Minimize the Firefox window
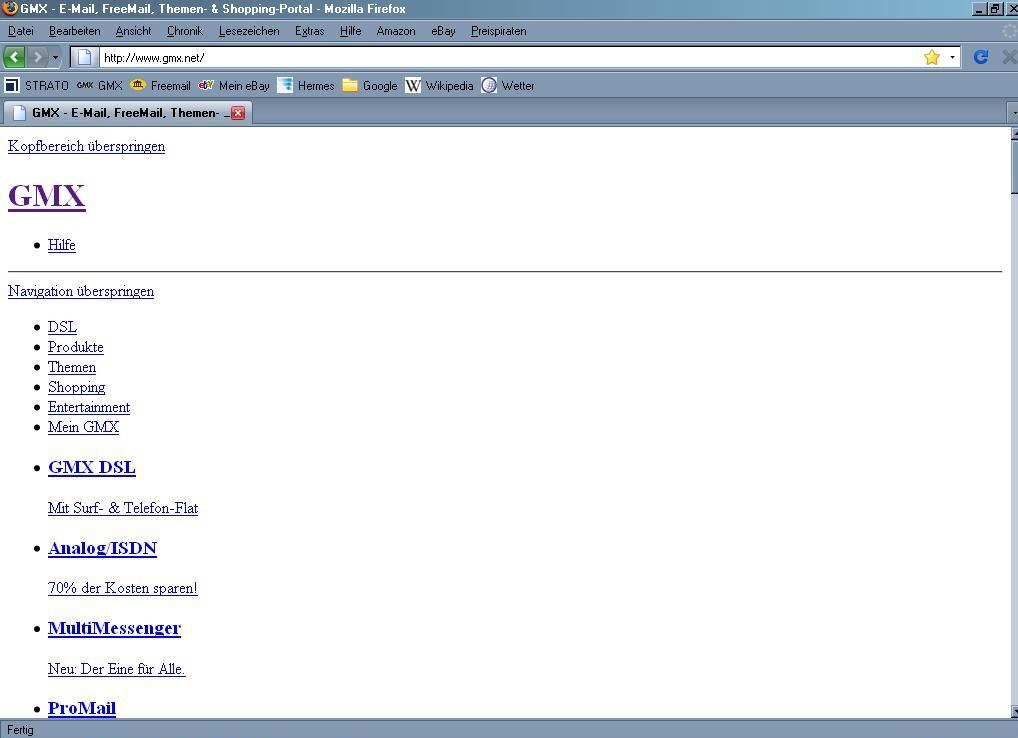Viewport: 1018px width, 738px height. pos(979,8)
